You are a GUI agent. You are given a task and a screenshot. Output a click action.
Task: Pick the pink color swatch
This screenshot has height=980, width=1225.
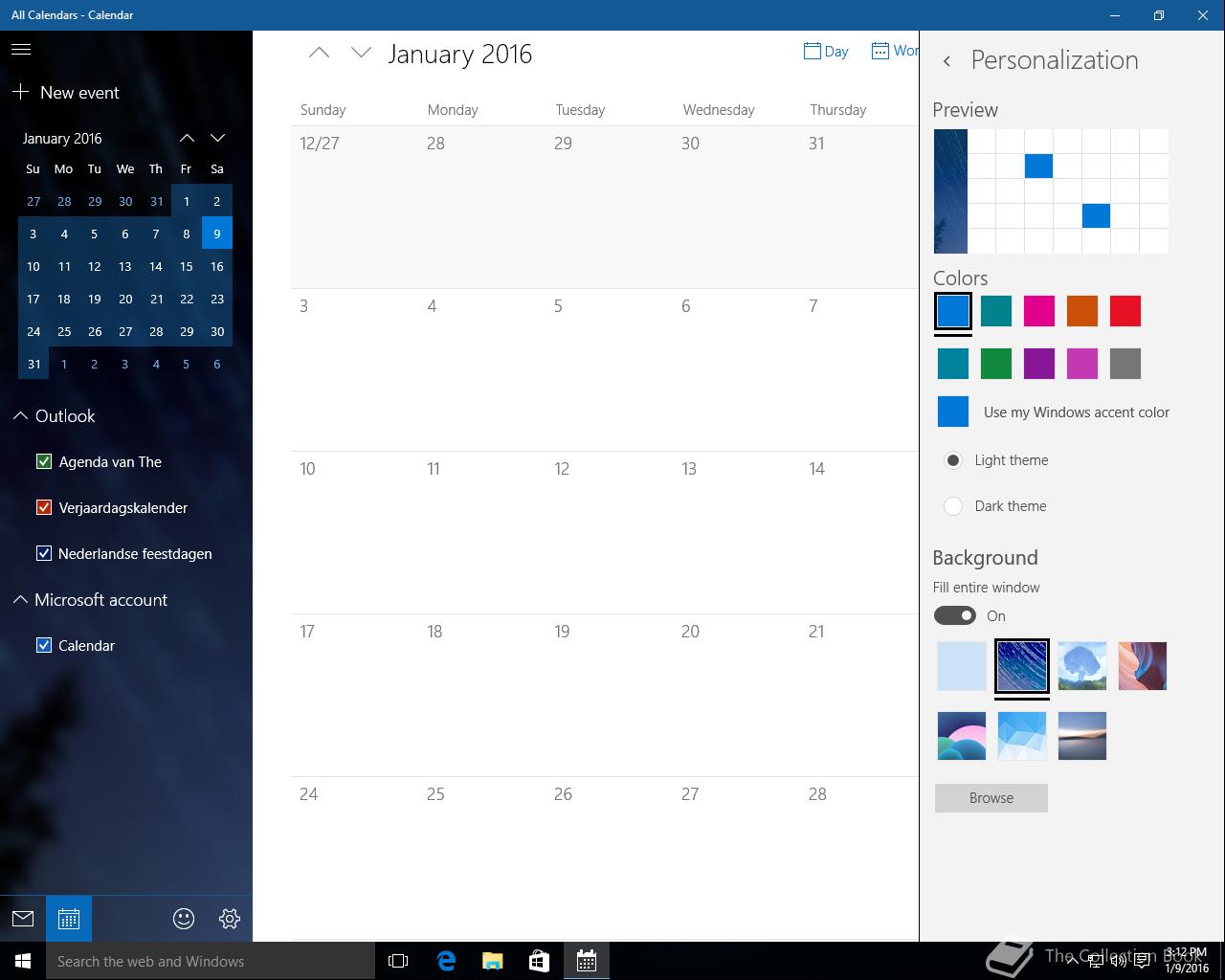[x=1039, y=311]
